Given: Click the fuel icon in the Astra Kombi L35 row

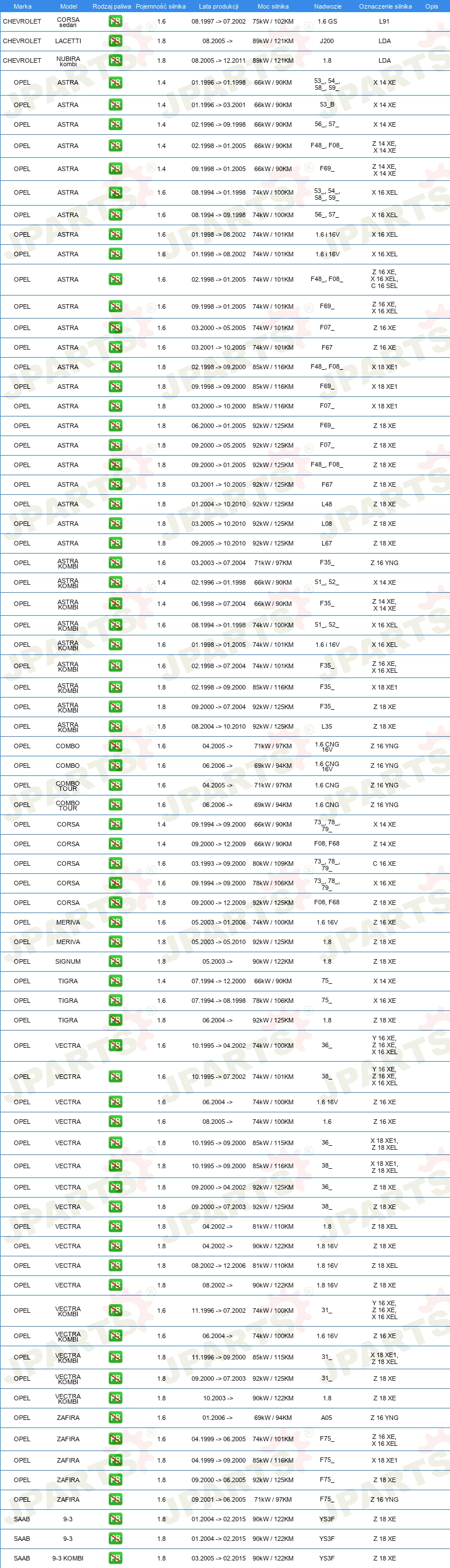Looking at the screenshot, I should 115,726.
